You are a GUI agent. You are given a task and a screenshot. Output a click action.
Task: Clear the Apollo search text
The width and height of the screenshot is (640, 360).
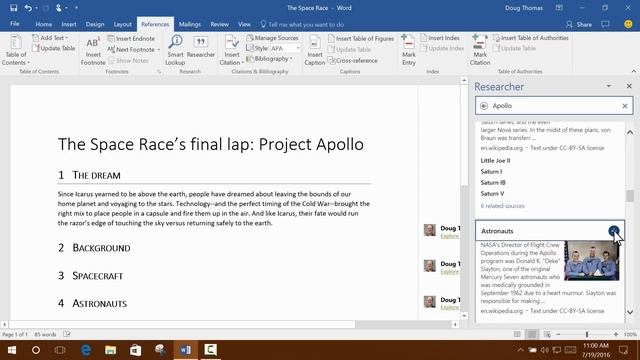[624, 106]
